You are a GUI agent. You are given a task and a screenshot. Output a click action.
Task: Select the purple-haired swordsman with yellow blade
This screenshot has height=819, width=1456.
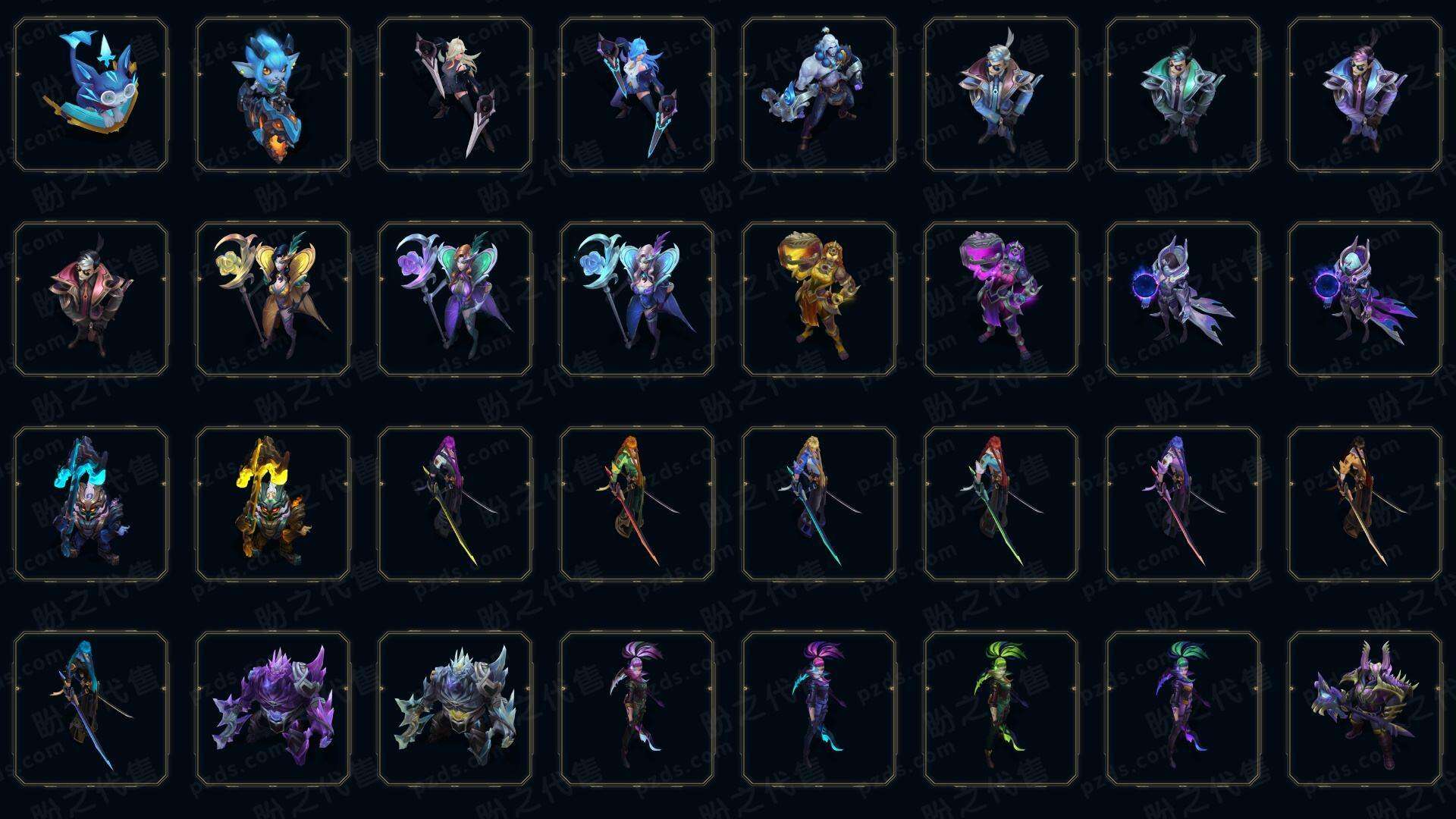point(455,504)
